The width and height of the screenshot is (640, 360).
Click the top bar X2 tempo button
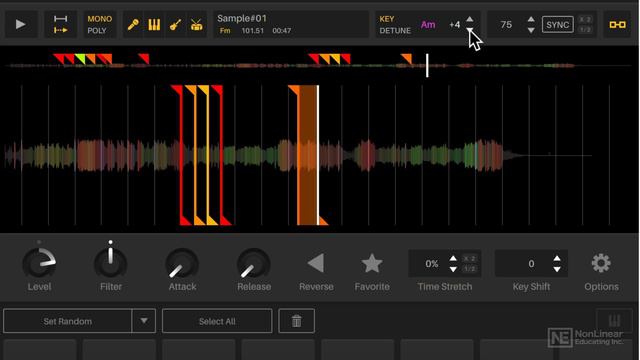click(x=585, y=20)
